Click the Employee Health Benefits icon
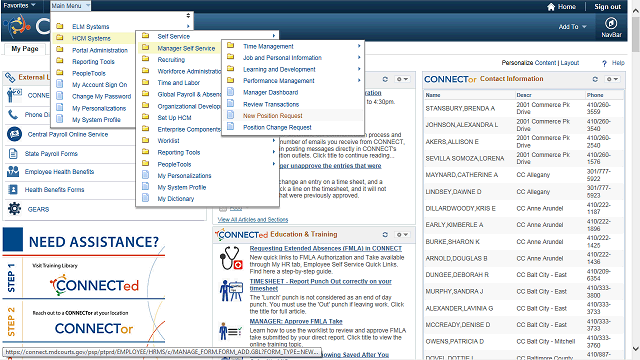The height and width of the screenshot is (360, 640). point(13,171)
